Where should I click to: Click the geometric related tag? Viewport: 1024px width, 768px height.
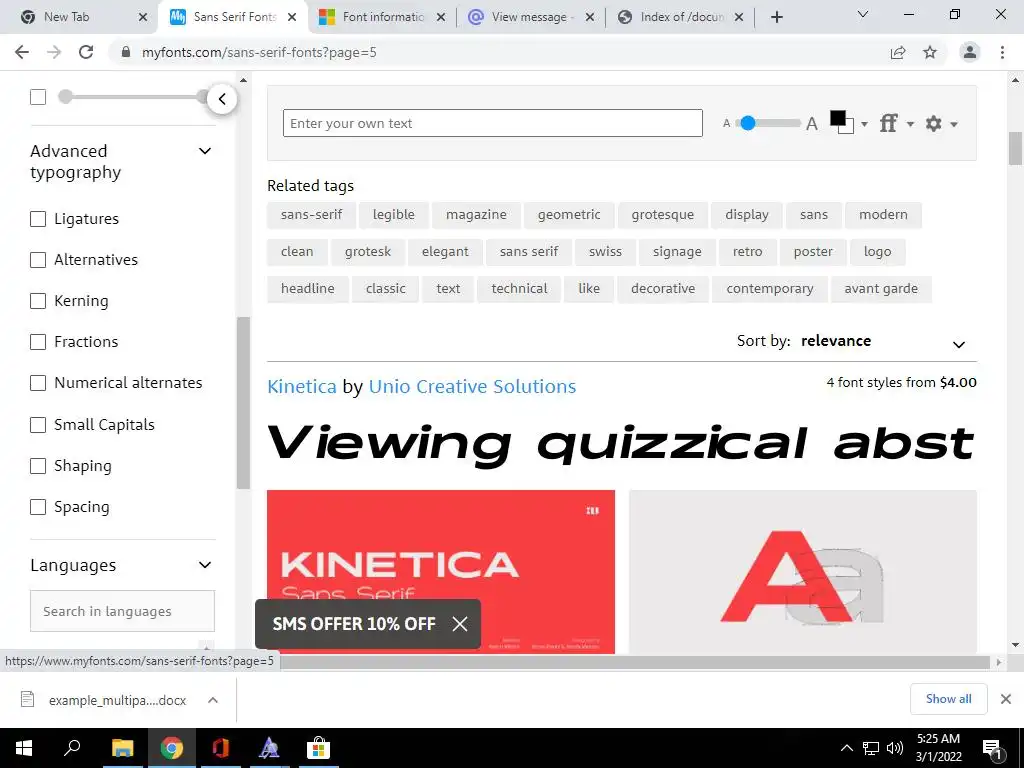(569, 215)
